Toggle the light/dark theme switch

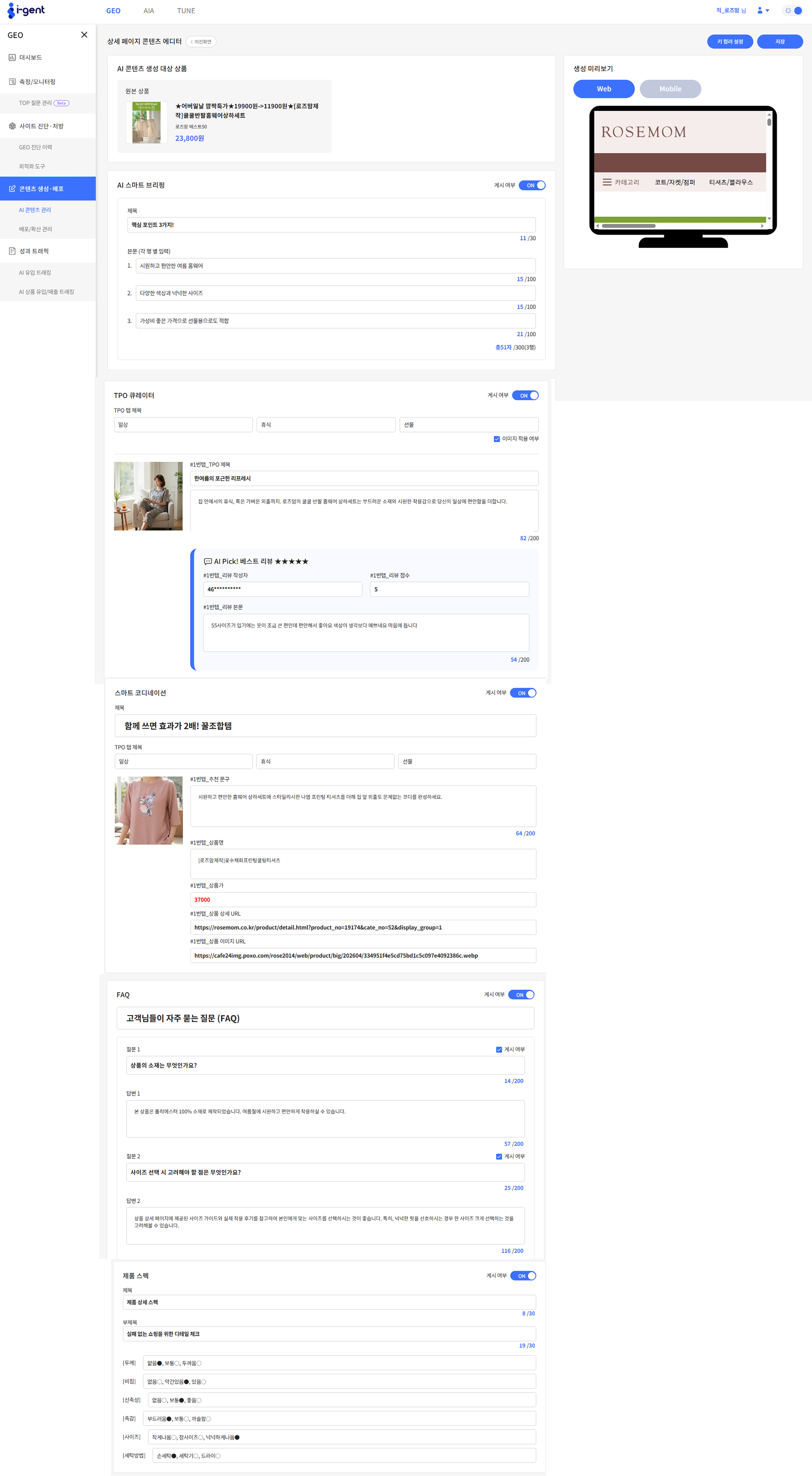tap(793, 10)
